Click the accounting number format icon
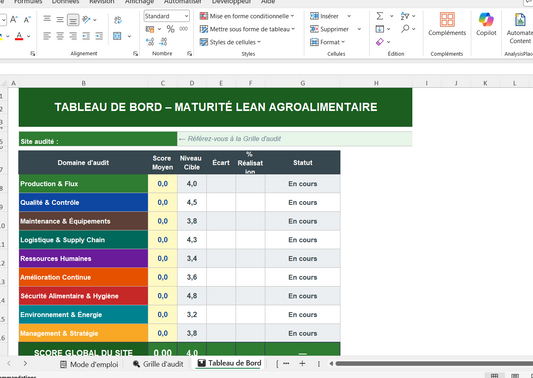 pos(150,29)
